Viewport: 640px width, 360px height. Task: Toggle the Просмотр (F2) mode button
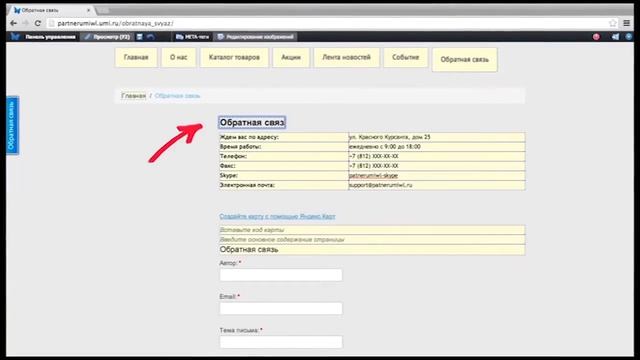pos(107,37)
